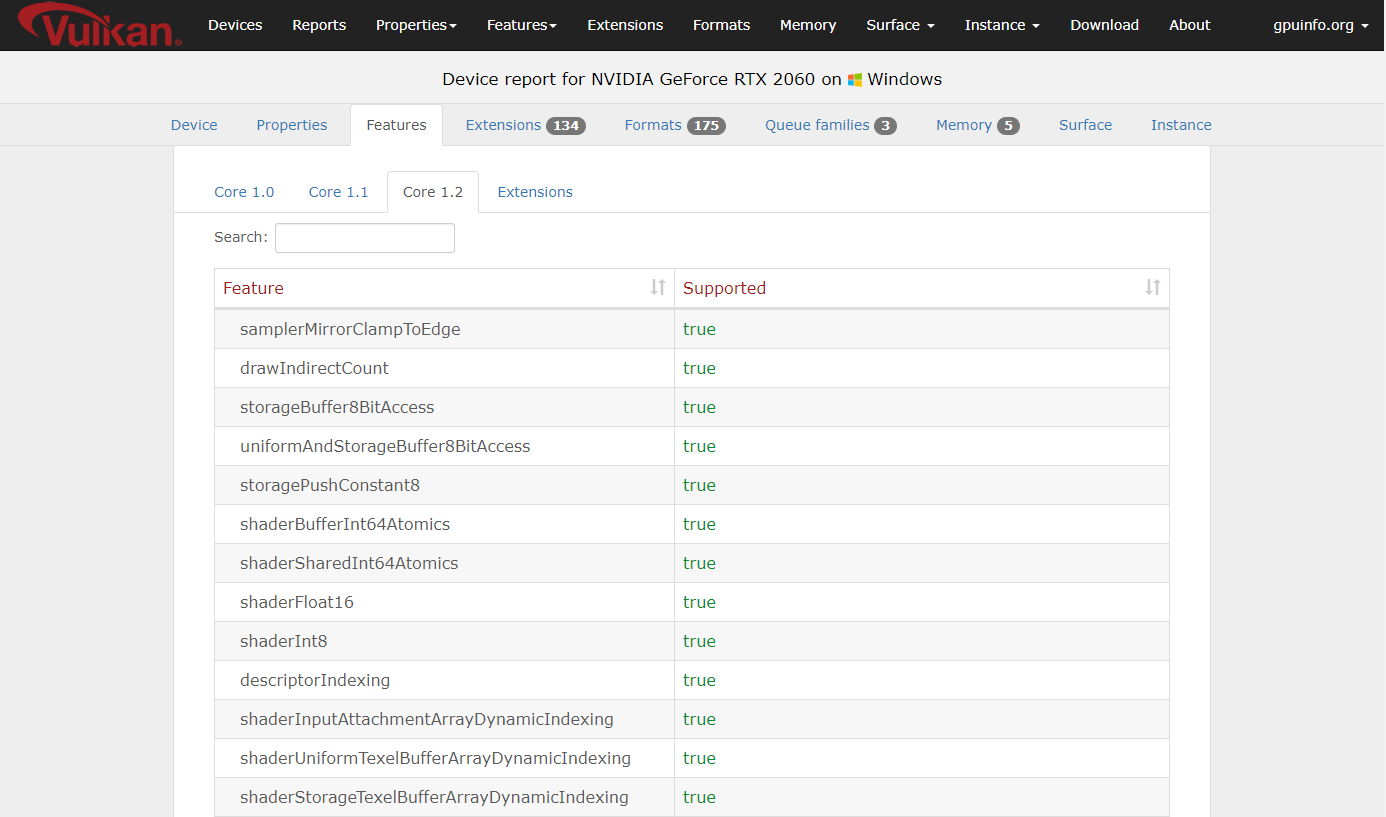Select shaderStorageTexelBufferArrayDynamicIndexing feature
Image resolution: width=1386 pixels, height=817 pixels.
[x=434, y=797]
